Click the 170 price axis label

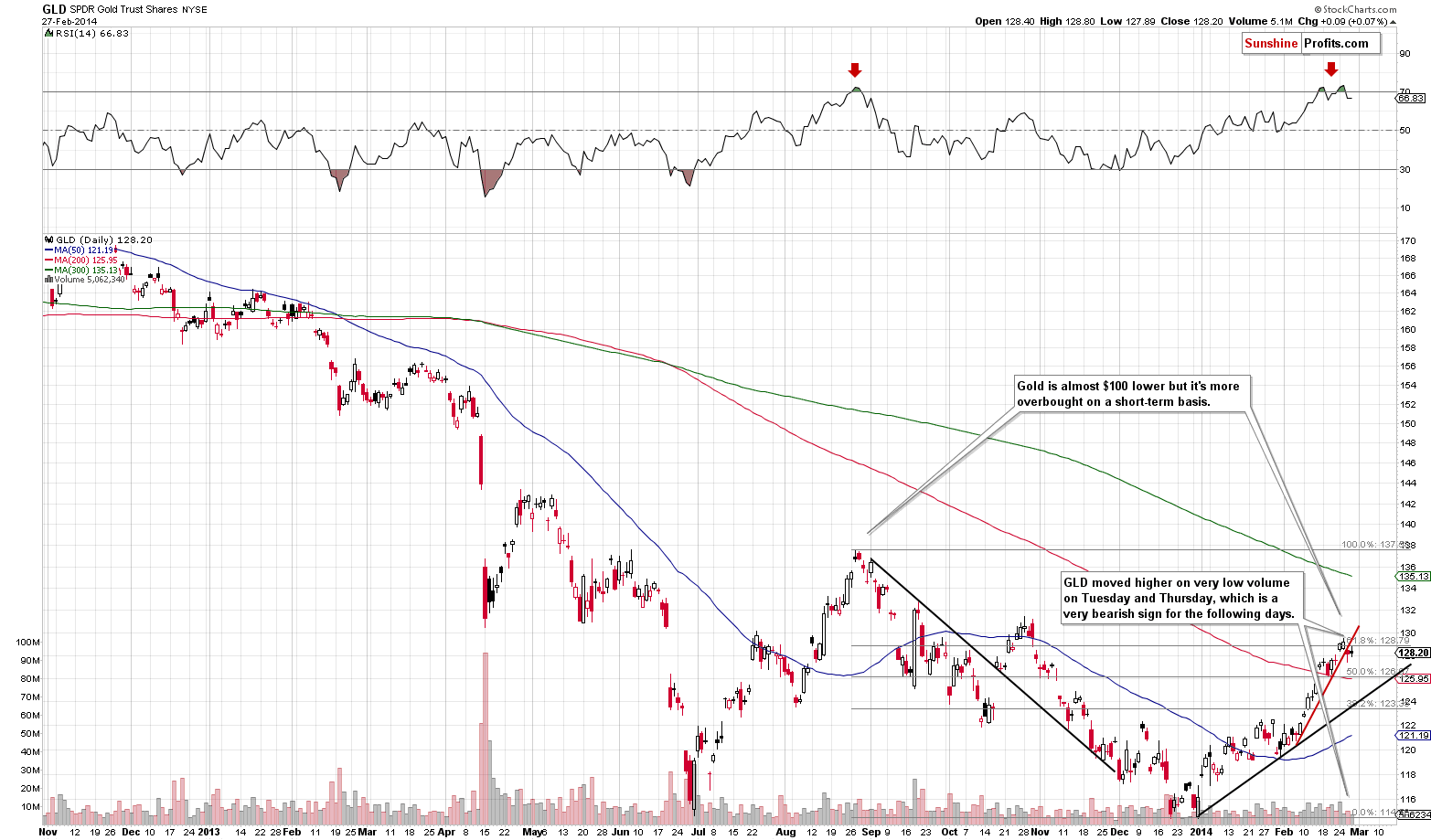[x=1408, y=241]
